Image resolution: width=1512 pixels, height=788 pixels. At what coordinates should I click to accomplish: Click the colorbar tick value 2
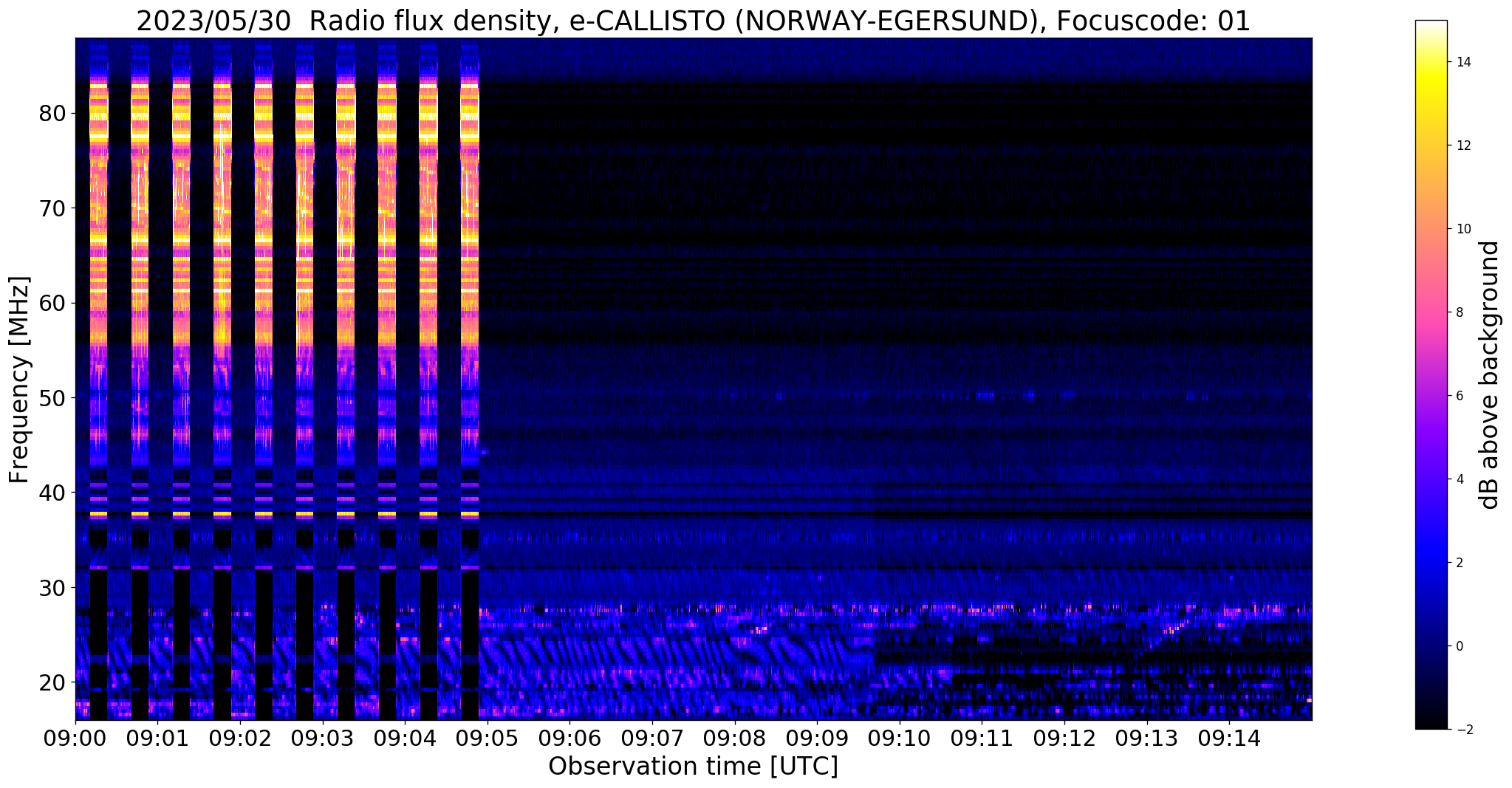tap(1460, 563)
